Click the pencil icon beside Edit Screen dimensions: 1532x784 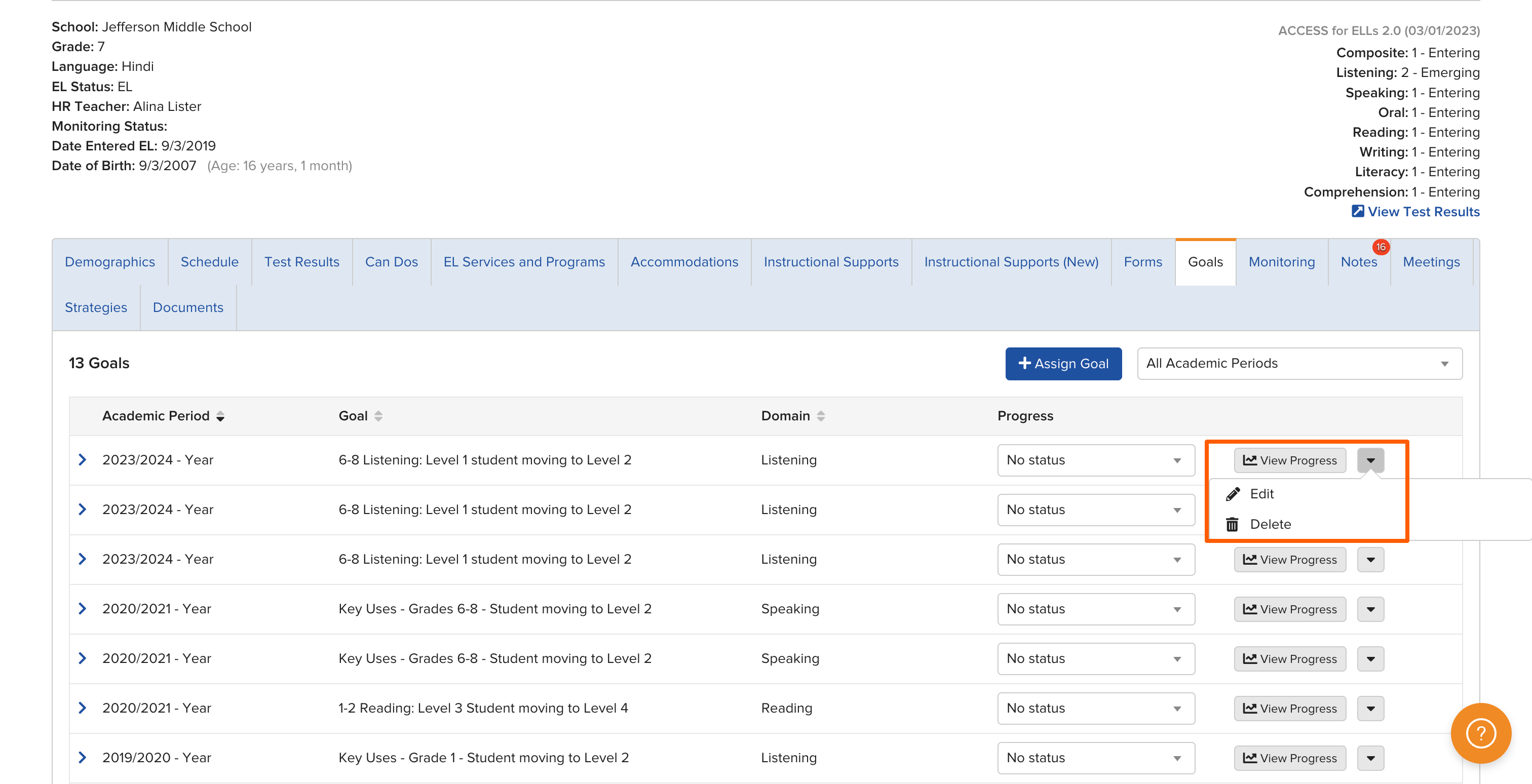click(1233, 494)
